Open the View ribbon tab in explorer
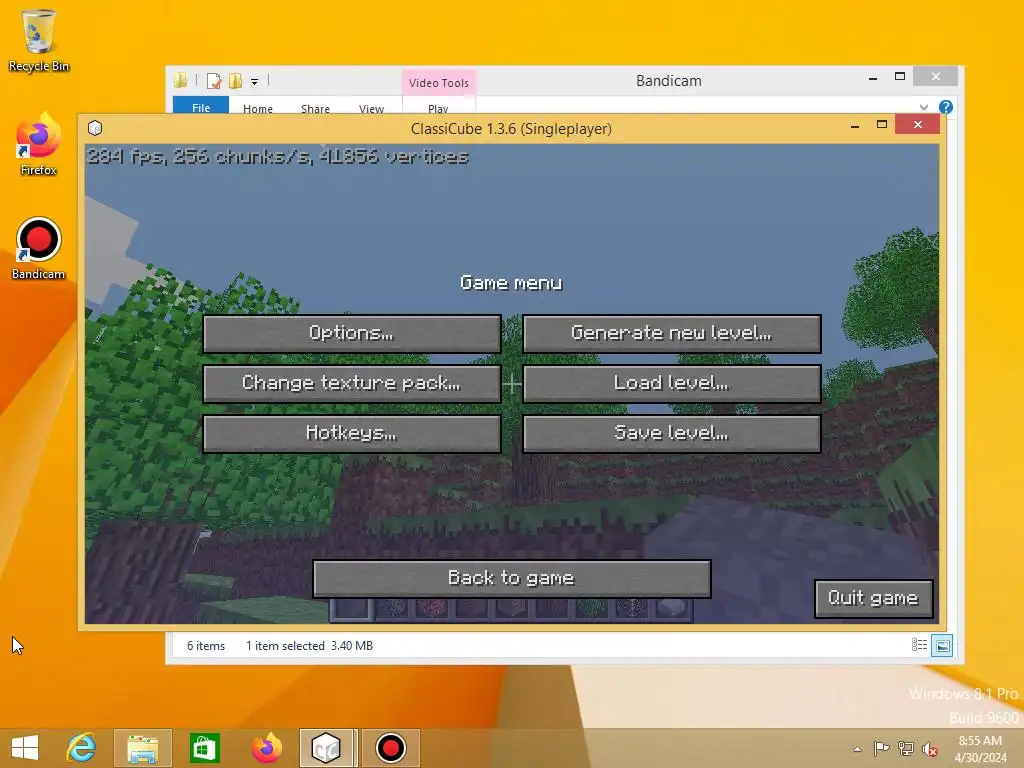 tap(372, 108)
